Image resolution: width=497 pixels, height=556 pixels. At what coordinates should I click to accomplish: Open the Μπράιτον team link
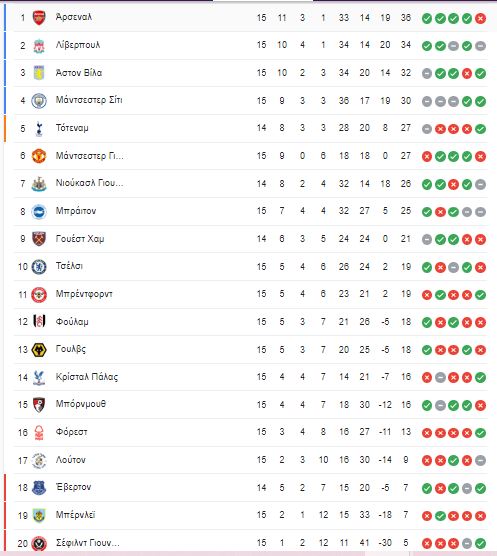(76, 211)
